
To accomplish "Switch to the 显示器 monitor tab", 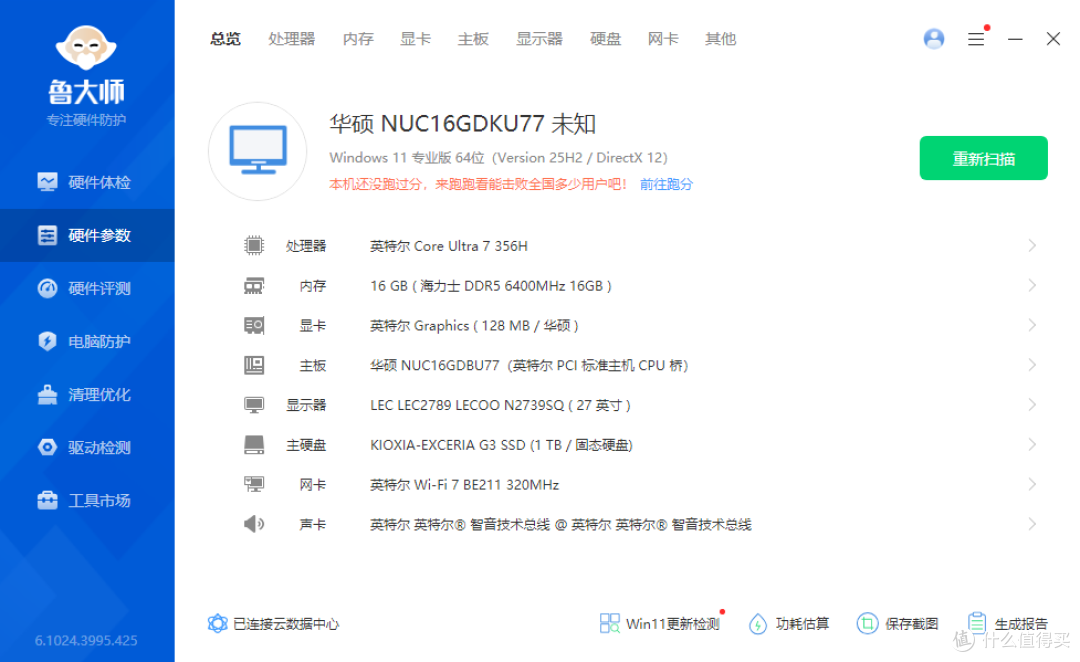I will point(539,39).
